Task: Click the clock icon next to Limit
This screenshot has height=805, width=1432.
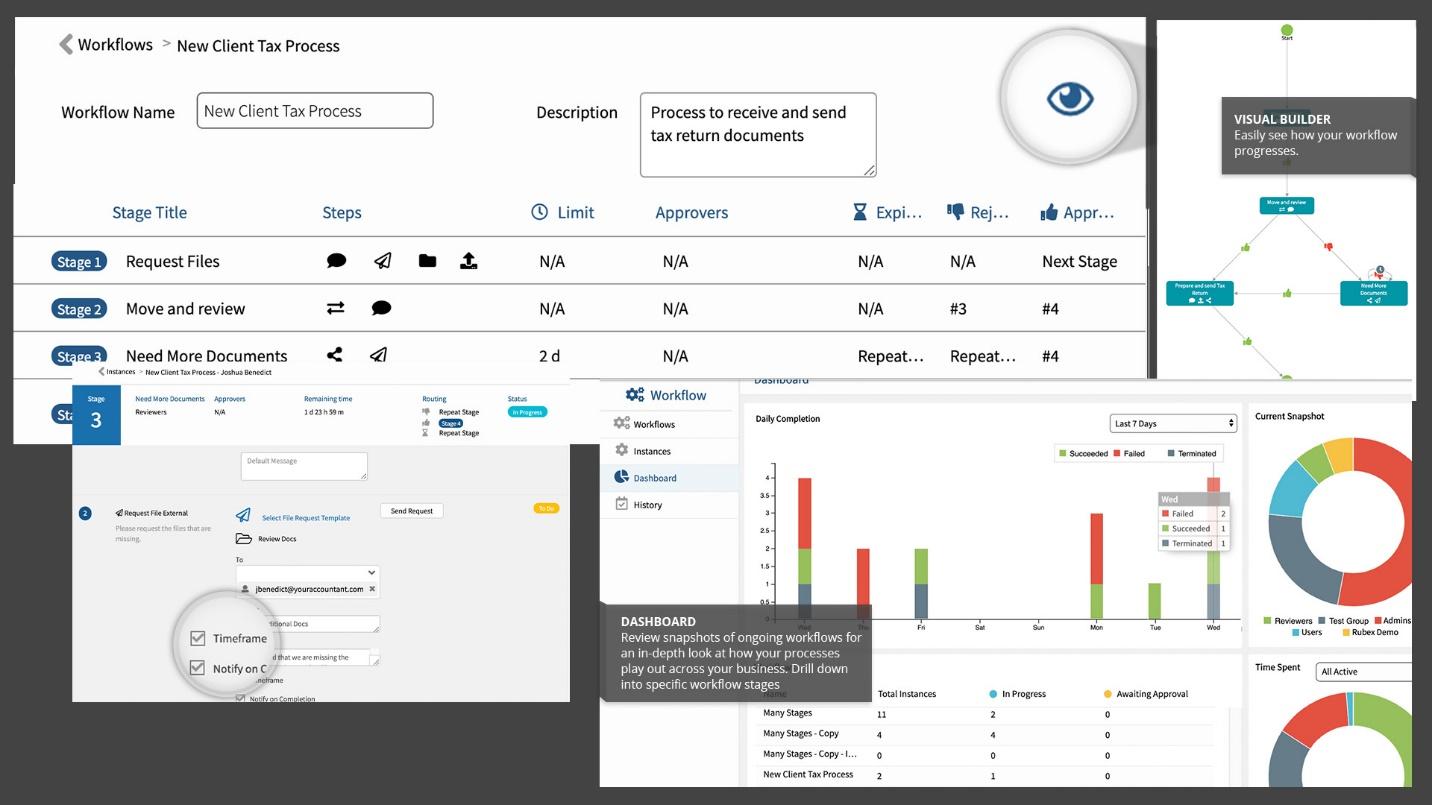Action: tap(539, 212)
